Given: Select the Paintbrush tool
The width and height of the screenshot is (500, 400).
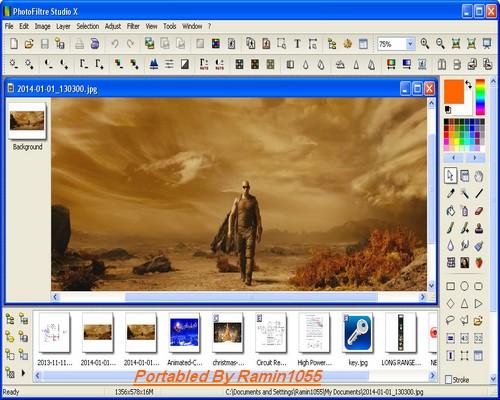Looking at the screenshot, I should 450,228.
